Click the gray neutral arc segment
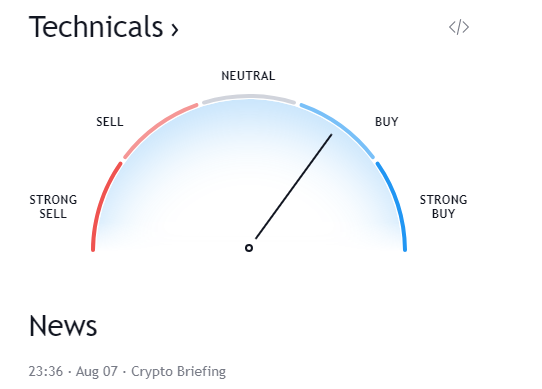The image size is (542, 389). (x=249, y=98)
